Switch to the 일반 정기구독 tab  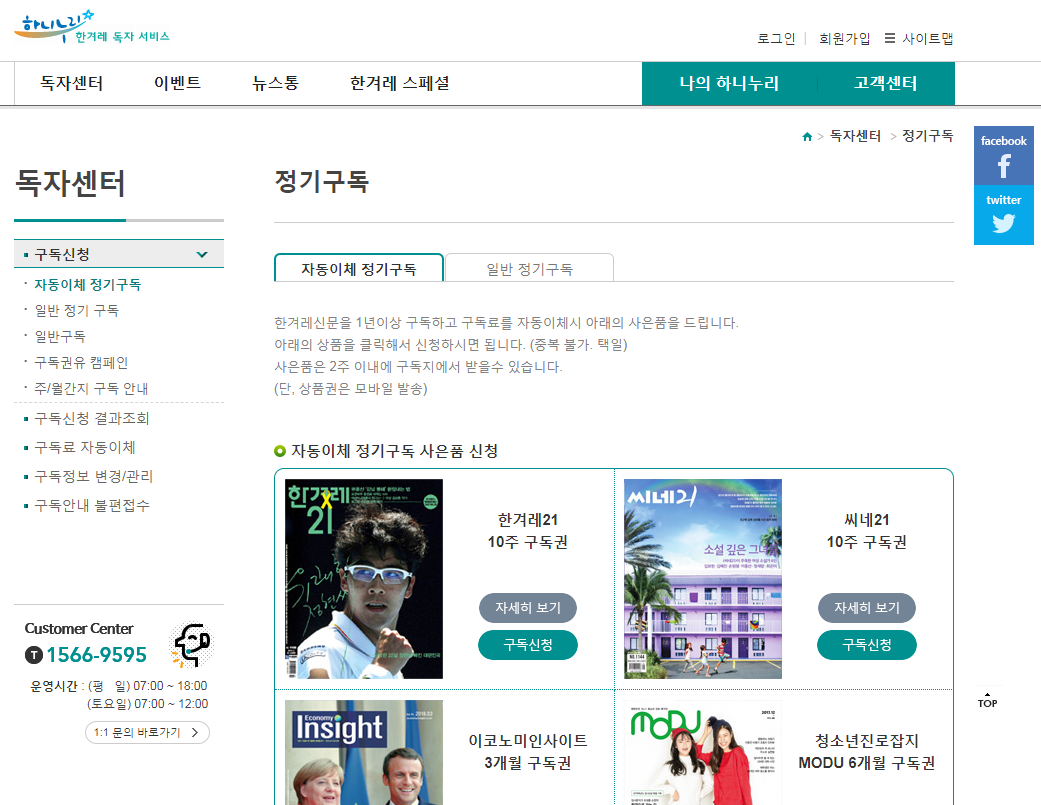tap(529, 268)
